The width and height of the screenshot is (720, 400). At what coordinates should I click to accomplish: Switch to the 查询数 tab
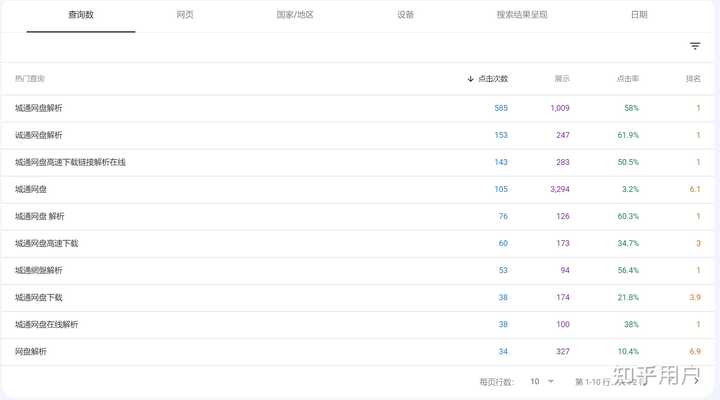81,15
